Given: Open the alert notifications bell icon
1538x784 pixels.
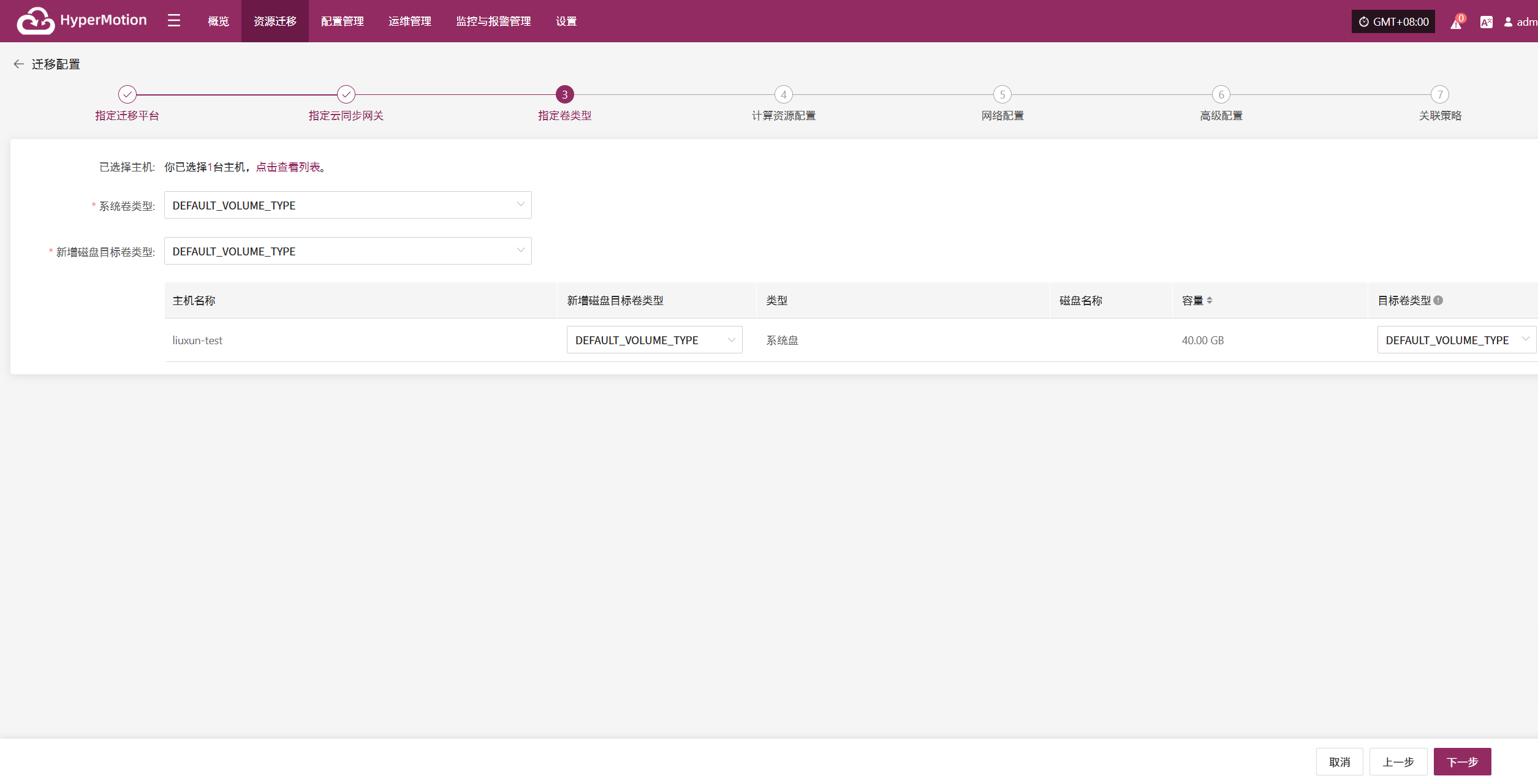Looking at the screenshot, I should [1456, 23].
